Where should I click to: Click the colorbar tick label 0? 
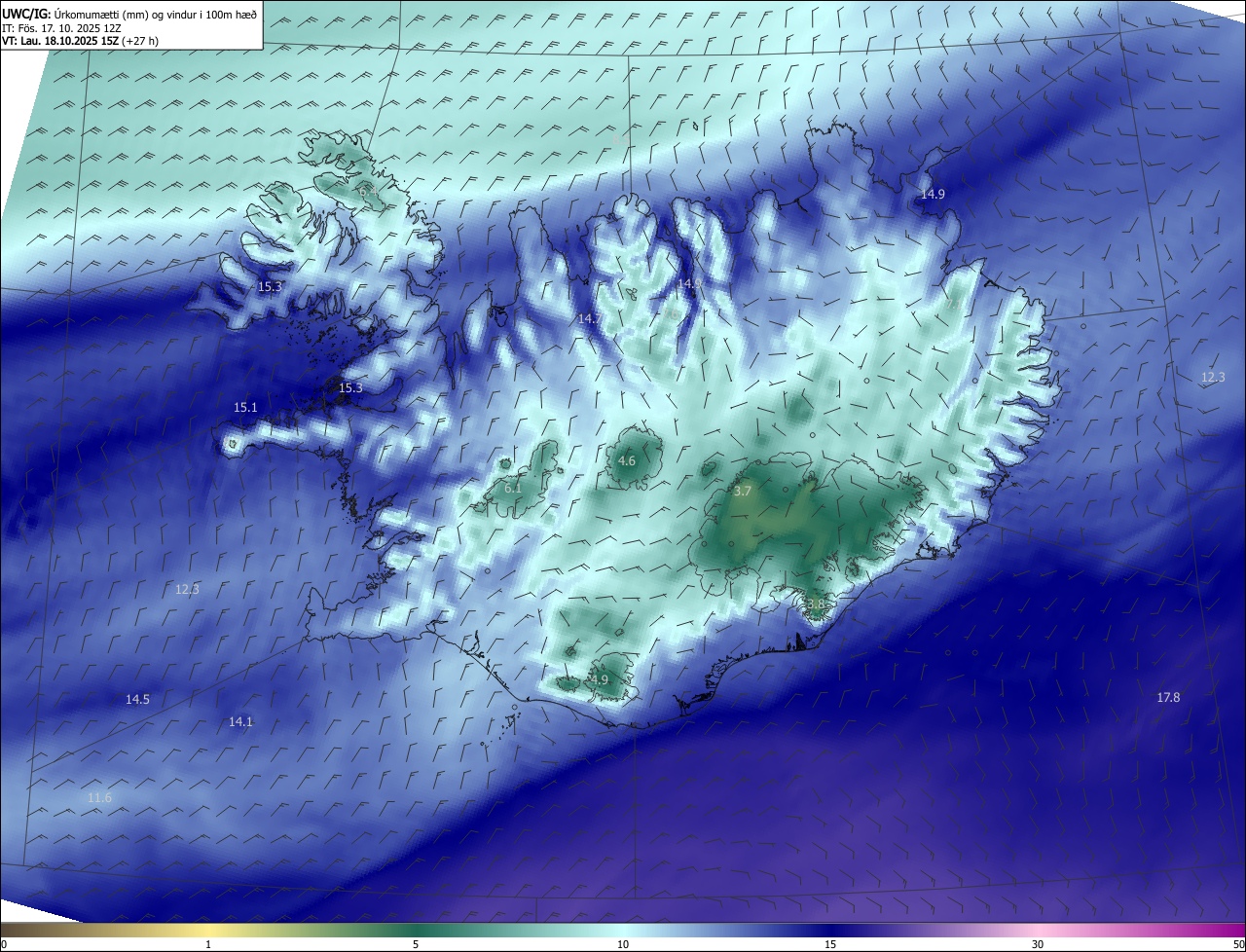pos(4,944)
